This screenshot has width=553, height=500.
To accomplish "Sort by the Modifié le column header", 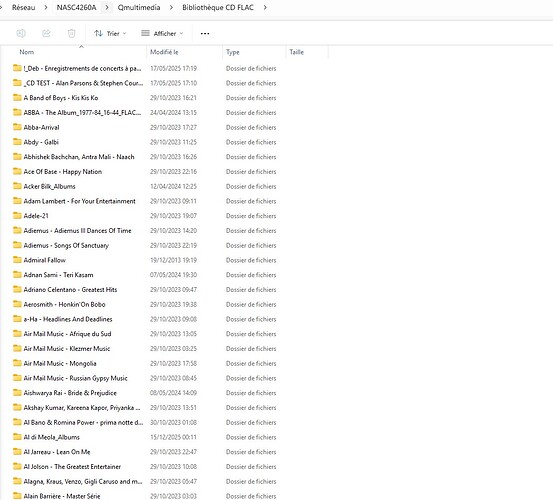I will [x=164, y=52].
